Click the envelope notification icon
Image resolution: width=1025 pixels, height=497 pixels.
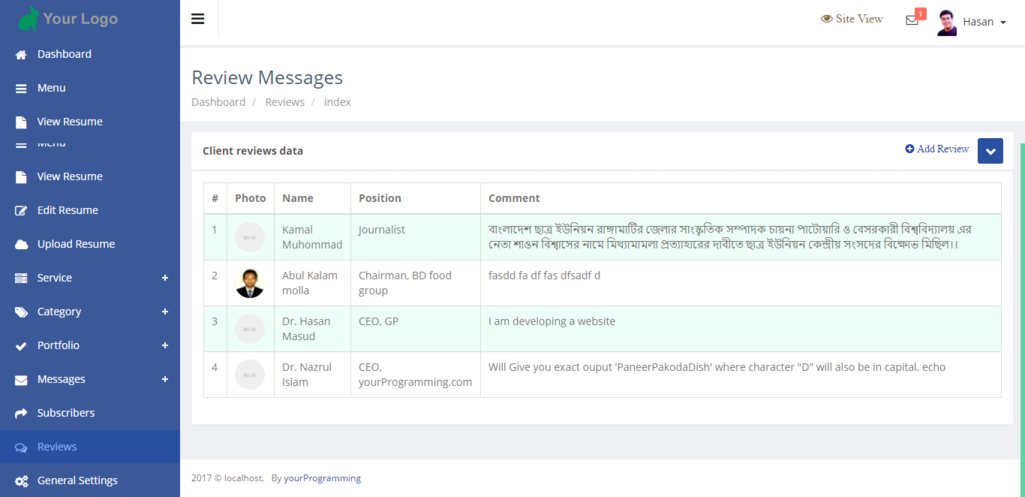912,20
